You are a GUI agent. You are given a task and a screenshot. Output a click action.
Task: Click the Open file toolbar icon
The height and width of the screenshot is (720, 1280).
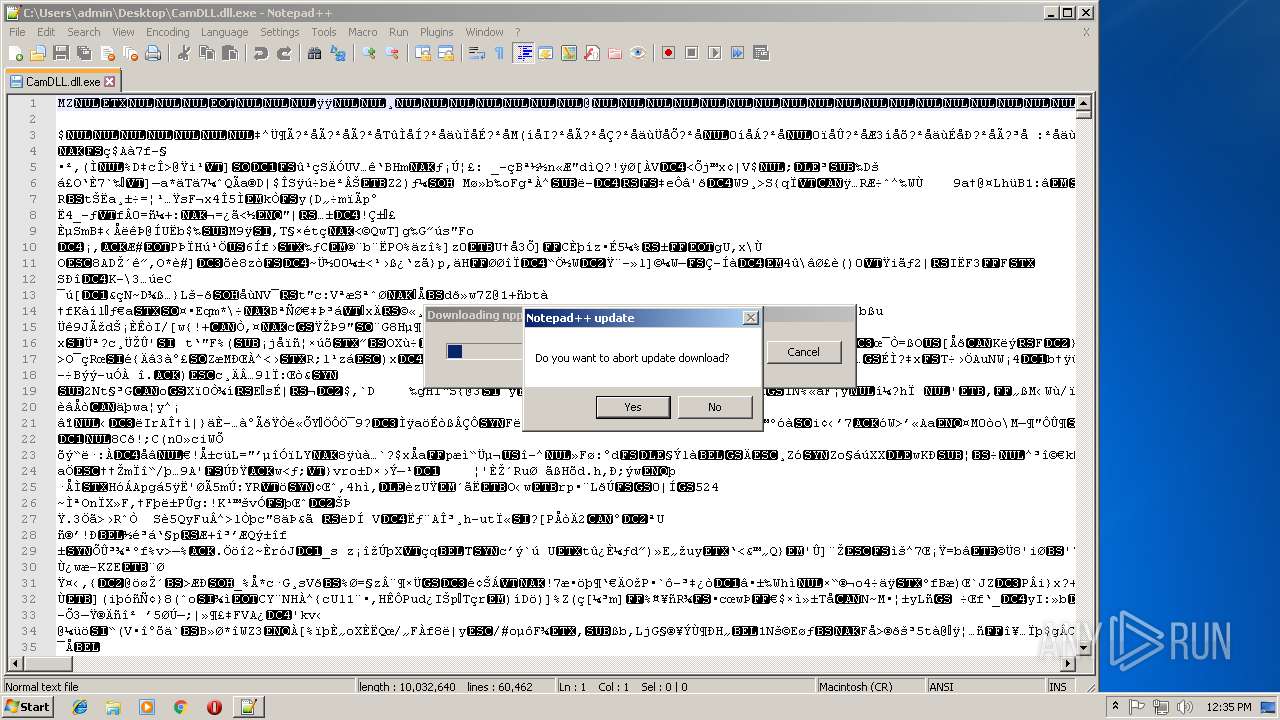tap(38, 53)
